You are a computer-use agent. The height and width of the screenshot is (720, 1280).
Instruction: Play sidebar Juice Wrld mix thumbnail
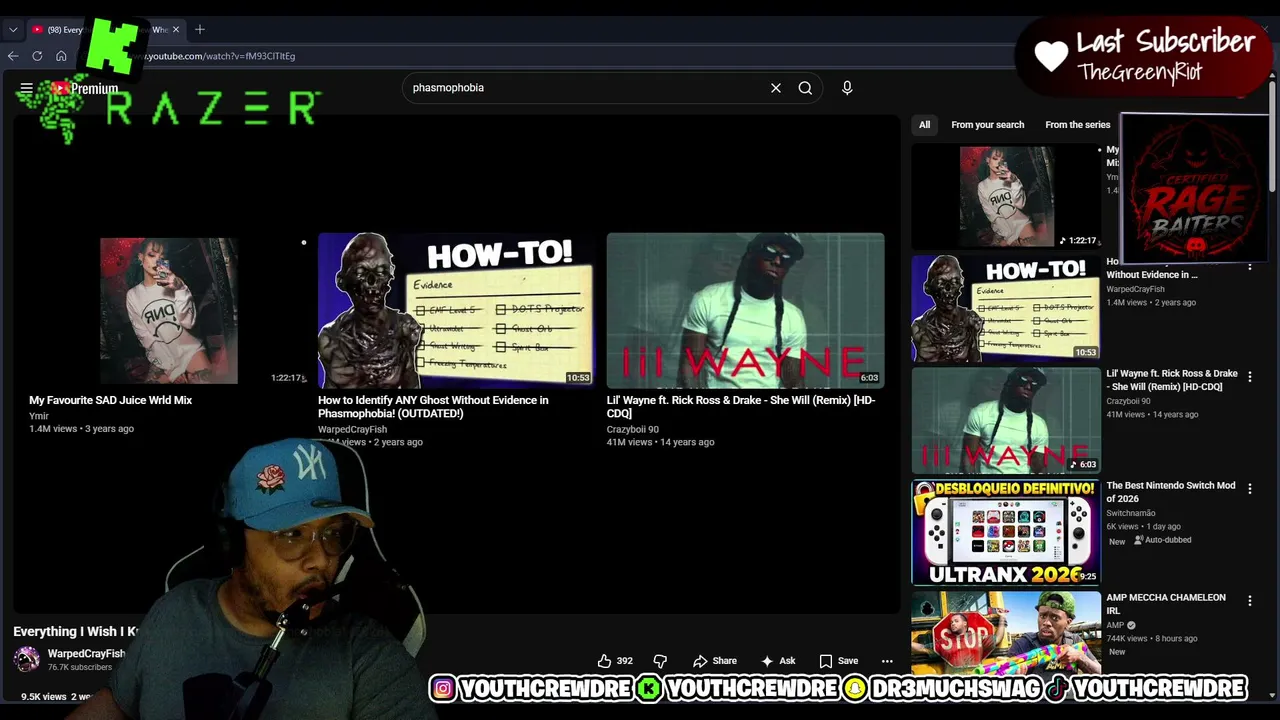coord(1006,197)
